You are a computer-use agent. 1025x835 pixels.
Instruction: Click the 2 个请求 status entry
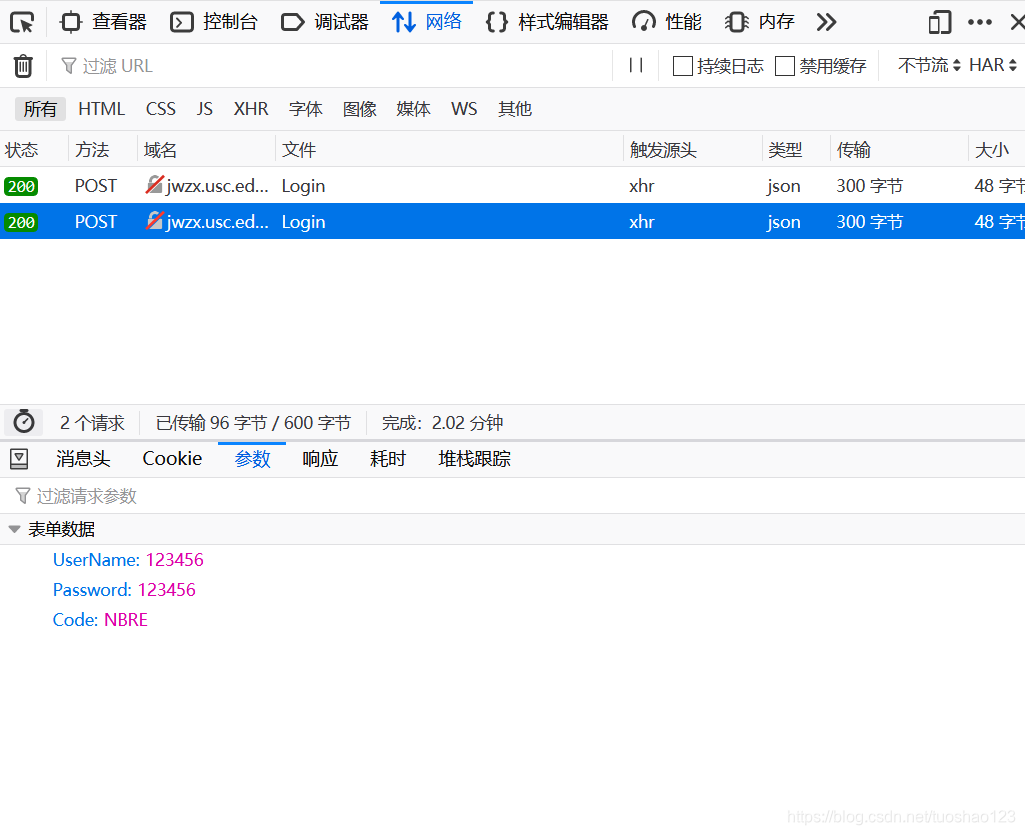(92, 423)
